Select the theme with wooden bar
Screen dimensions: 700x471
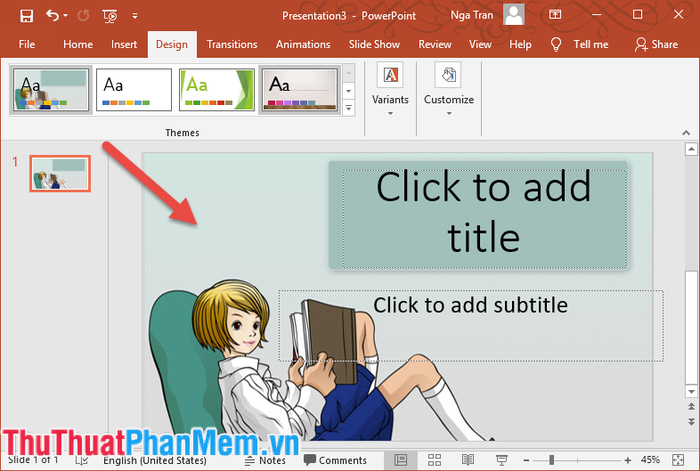point(300,89)
